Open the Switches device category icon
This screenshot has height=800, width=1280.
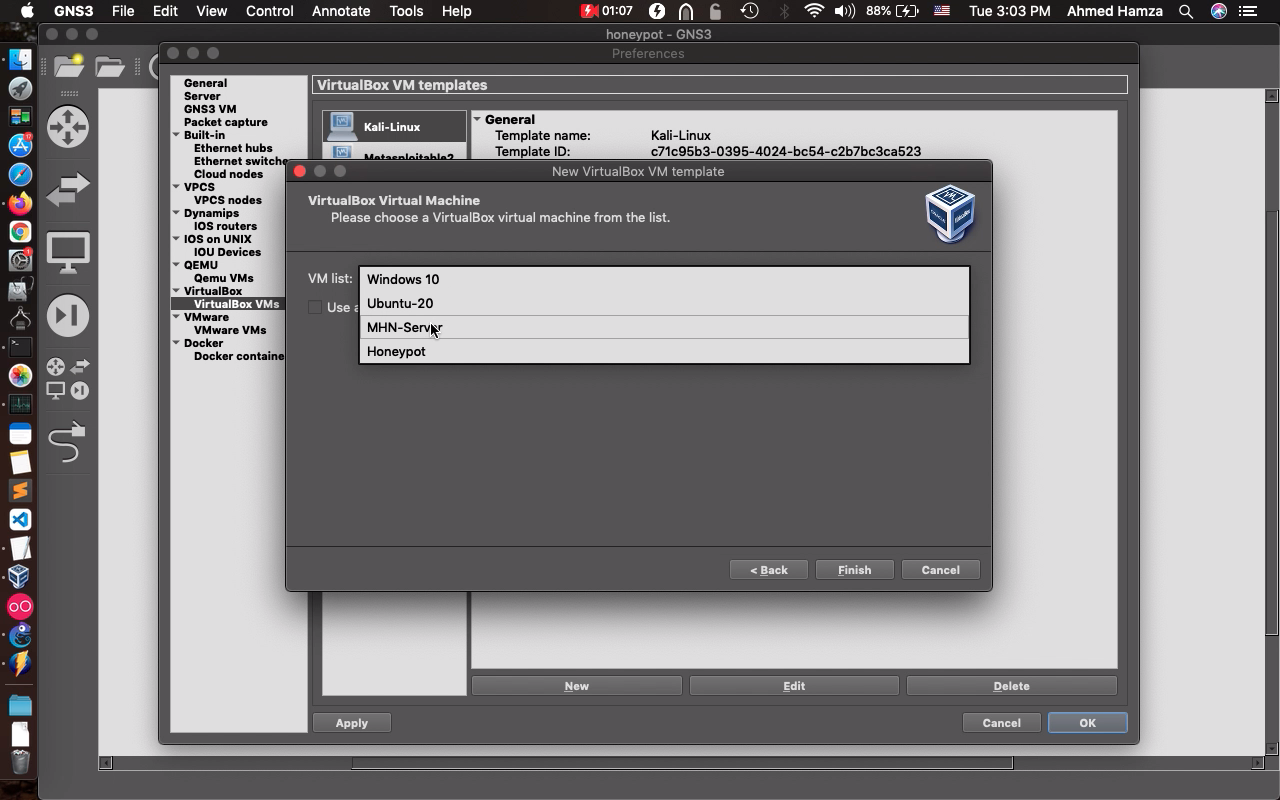tap(67, 189)
